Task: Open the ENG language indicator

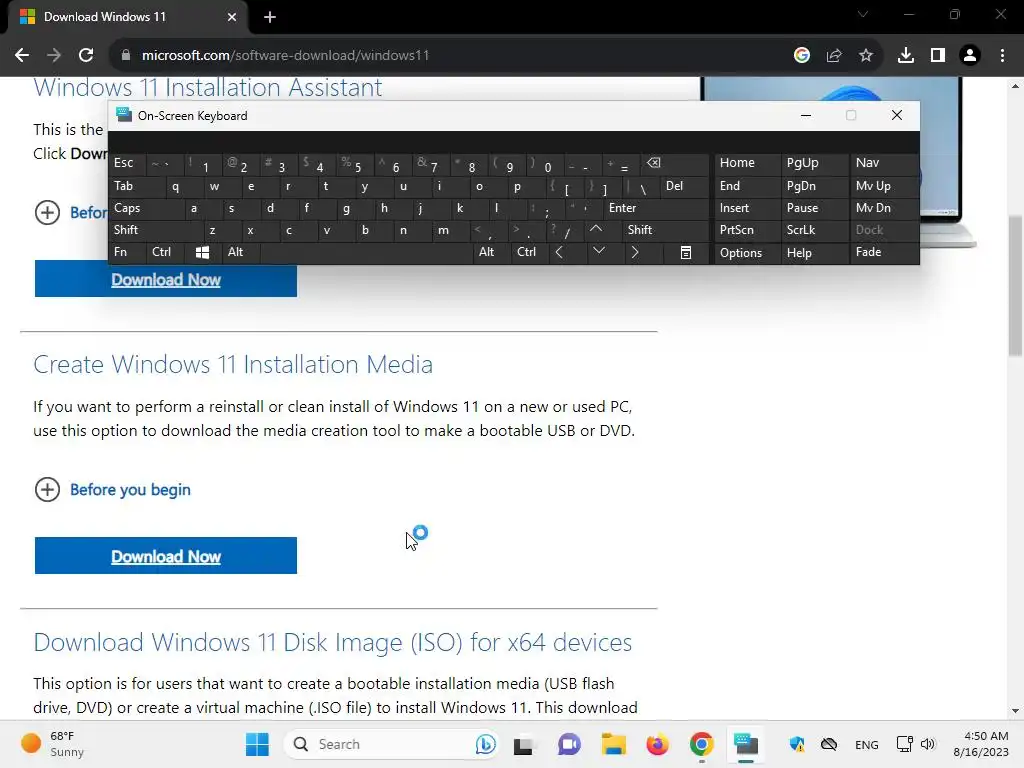Action: click(867, 744)
